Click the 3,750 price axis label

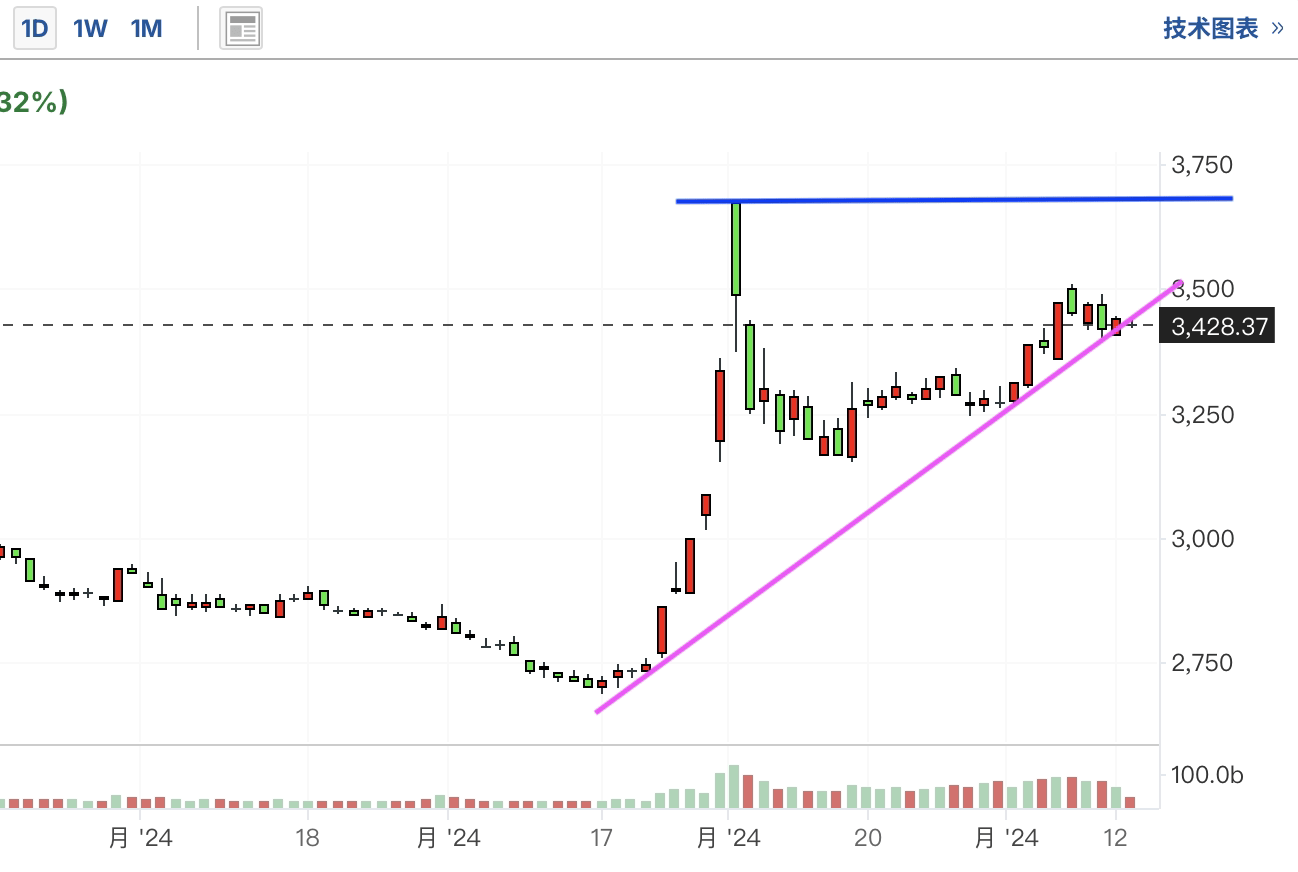coord(1204,164)
